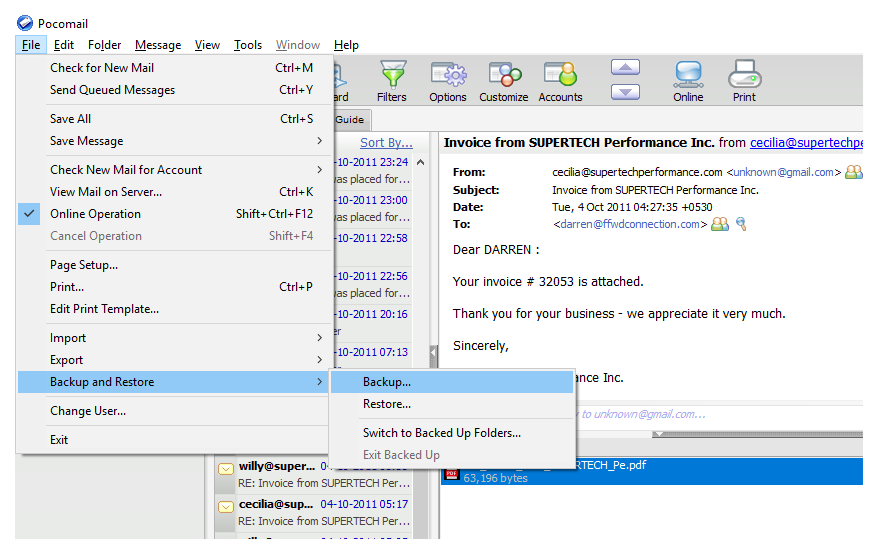Click the message list scroll up arrow
Viewport: 881px width, 551px height.
coord(420,162)
